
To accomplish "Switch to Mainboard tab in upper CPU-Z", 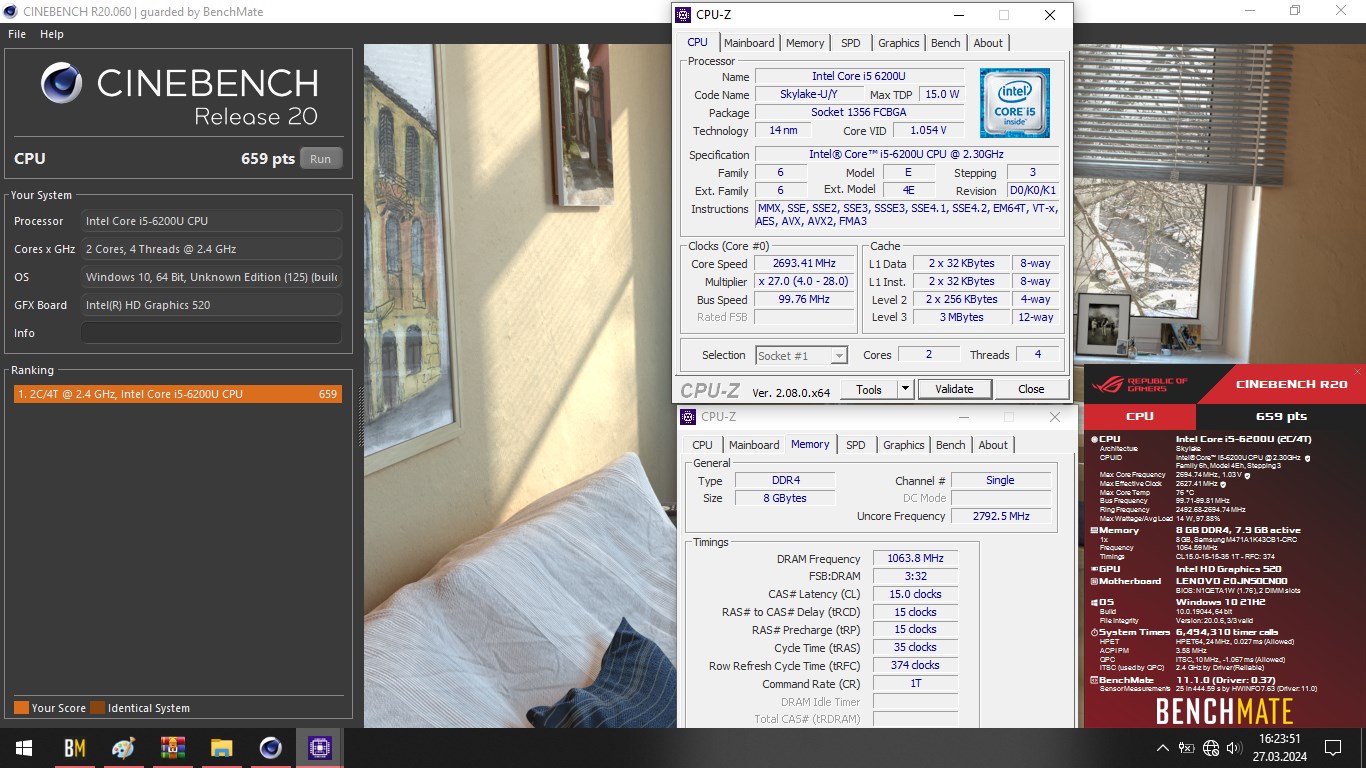I will (x=749, y=43).
